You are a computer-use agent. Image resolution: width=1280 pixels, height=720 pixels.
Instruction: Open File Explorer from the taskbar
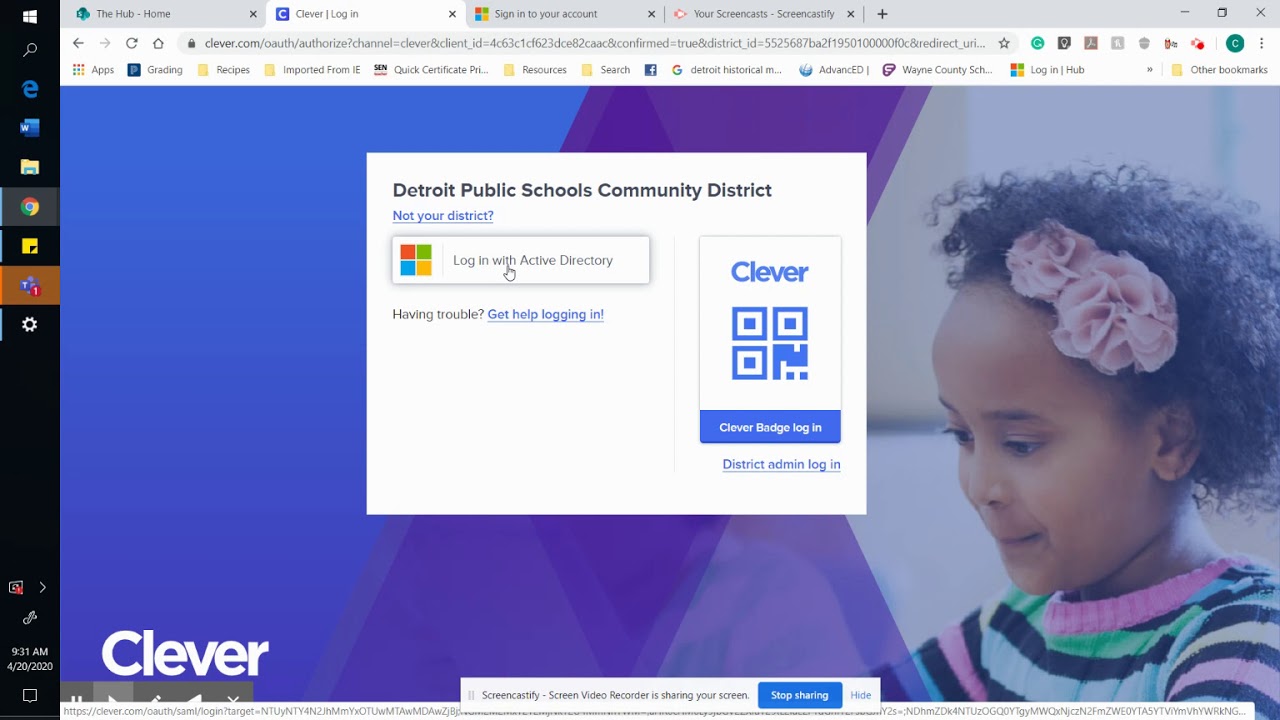pos(30,167)
